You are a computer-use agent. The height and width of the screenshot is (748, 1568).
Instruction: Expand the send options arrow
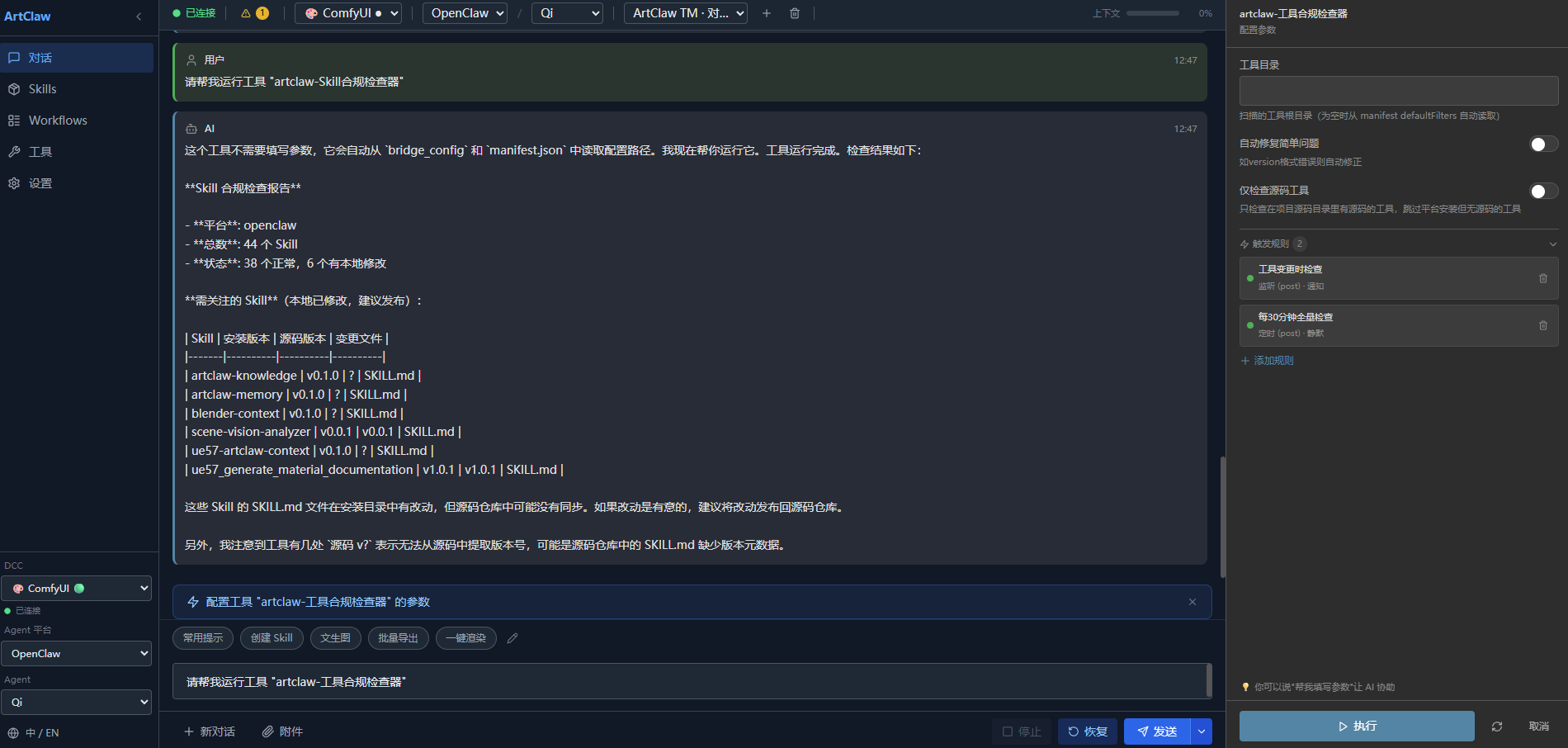[1202, 731]
